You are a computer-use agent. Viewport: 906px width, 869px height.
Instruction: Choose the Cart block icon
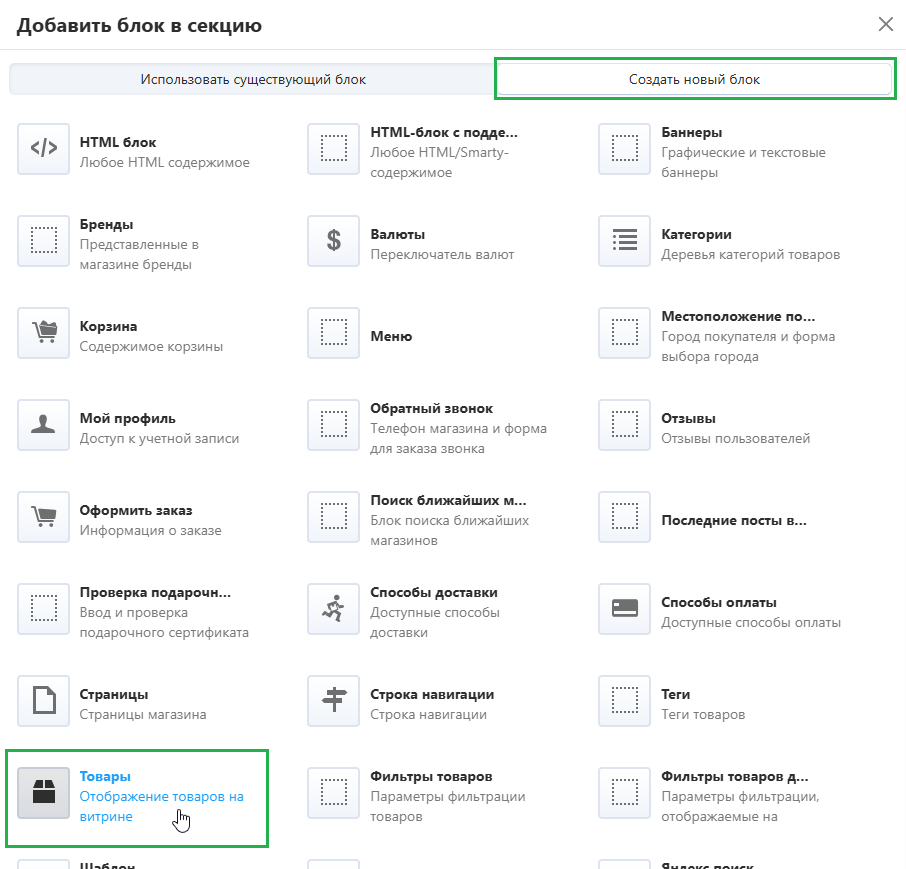[44, 333]
